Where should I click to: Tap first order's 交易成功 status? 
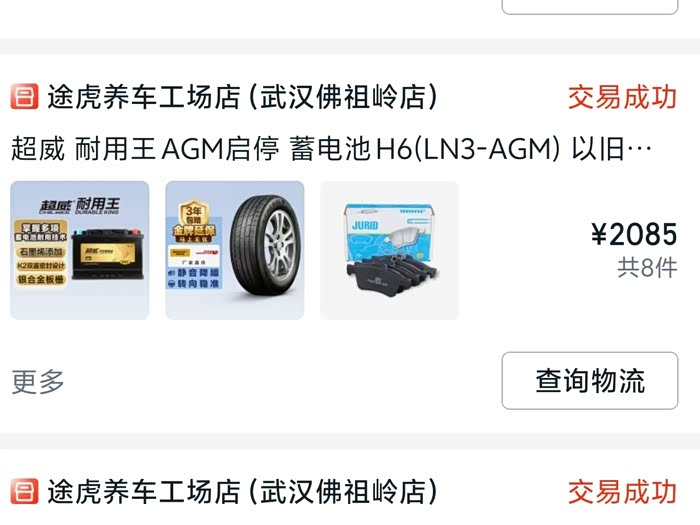coord(622,97)
